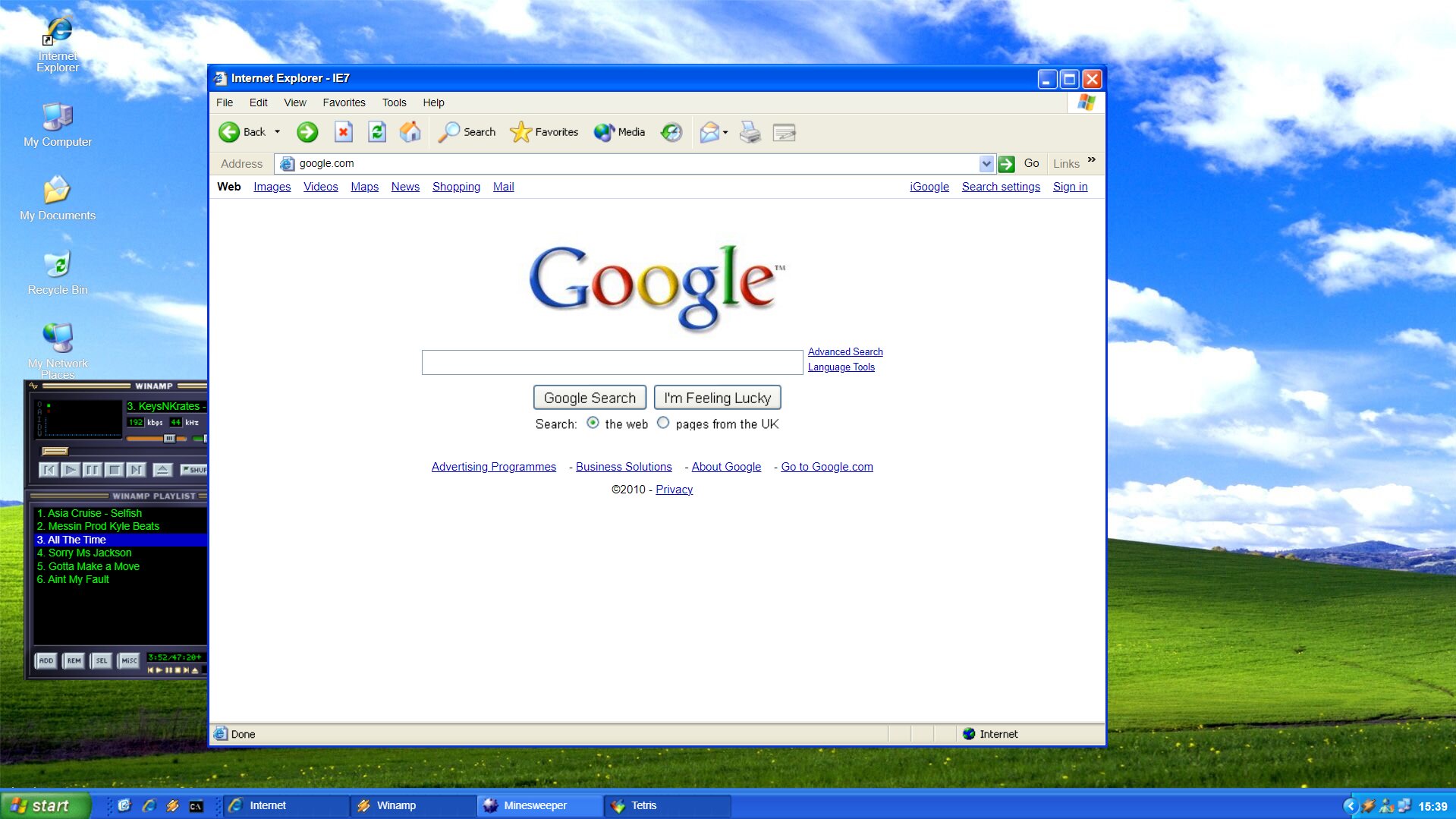Select the My Documents desktop icon

click(x=58, y=198)
